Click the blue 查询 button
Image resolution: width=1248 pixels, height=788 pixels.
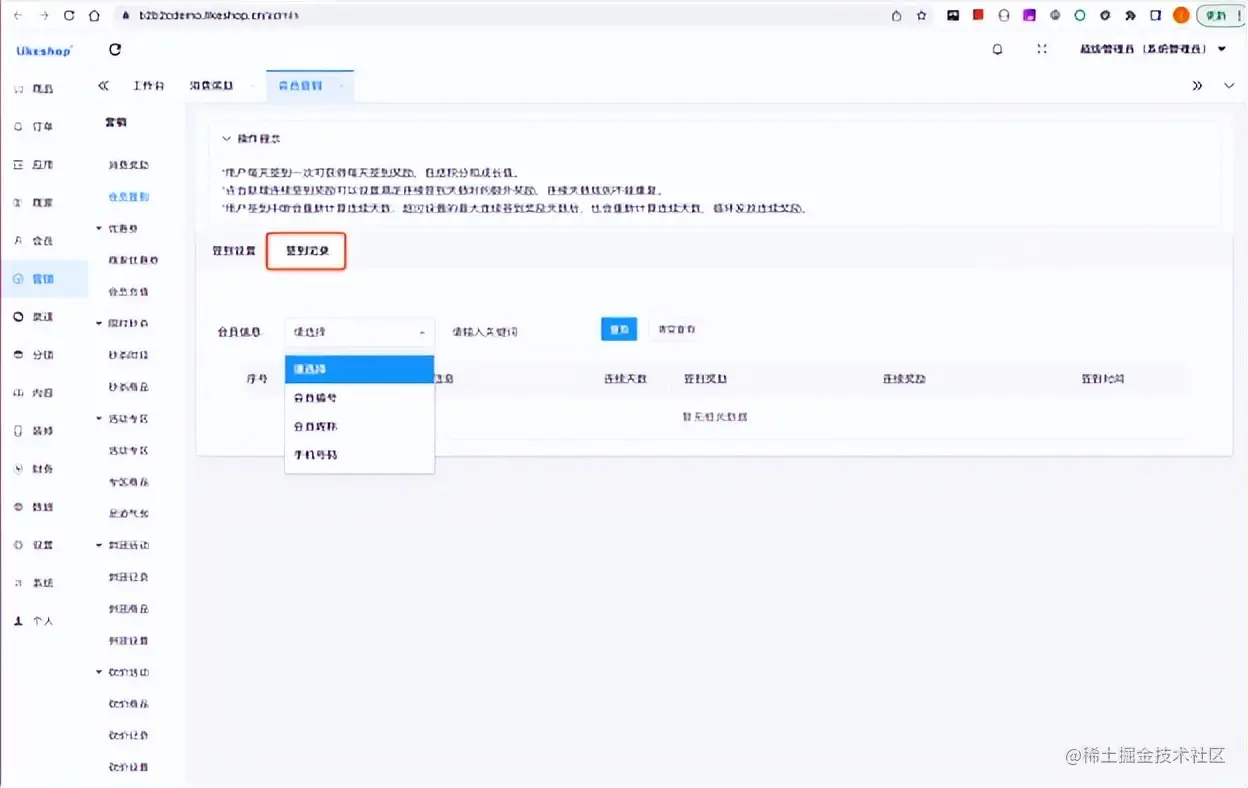click(619, 329)
